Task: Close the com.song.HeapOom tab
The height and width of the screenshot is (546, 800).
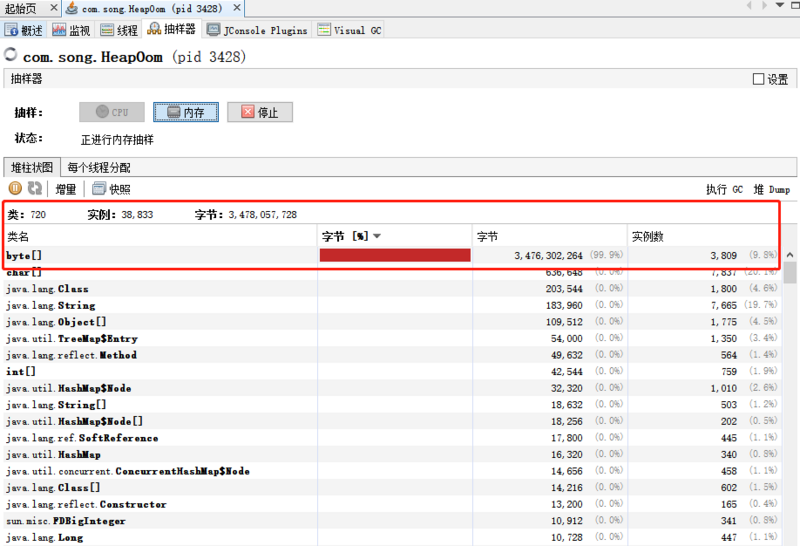Action: coord(237,8)
